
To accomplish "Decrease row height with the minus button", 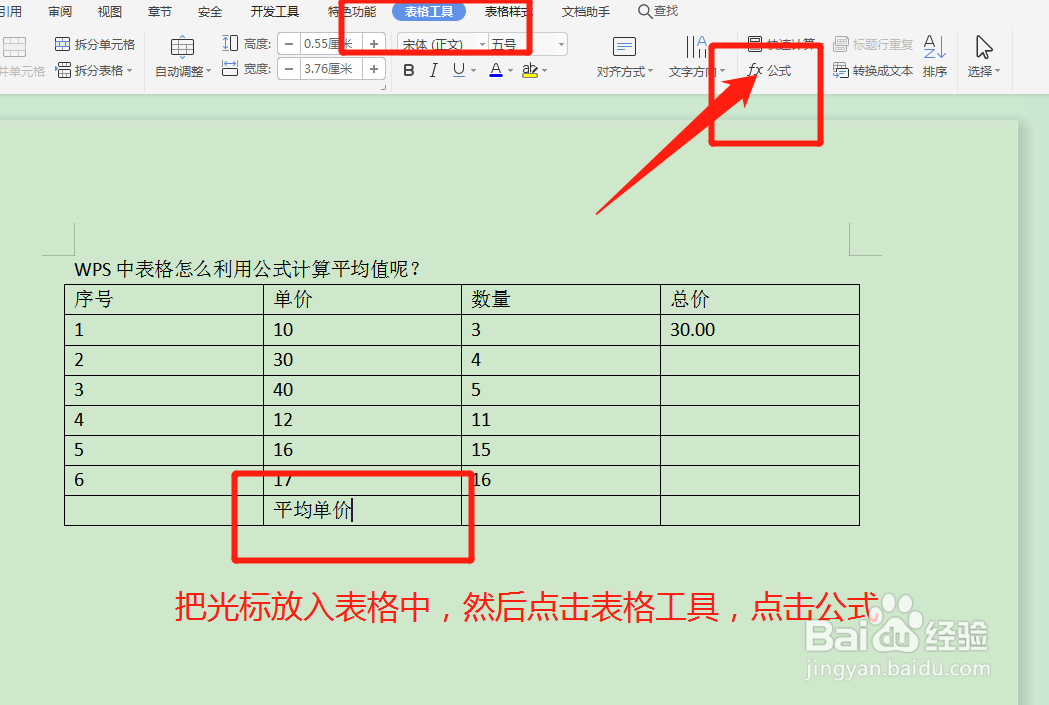I will (289, 44).
